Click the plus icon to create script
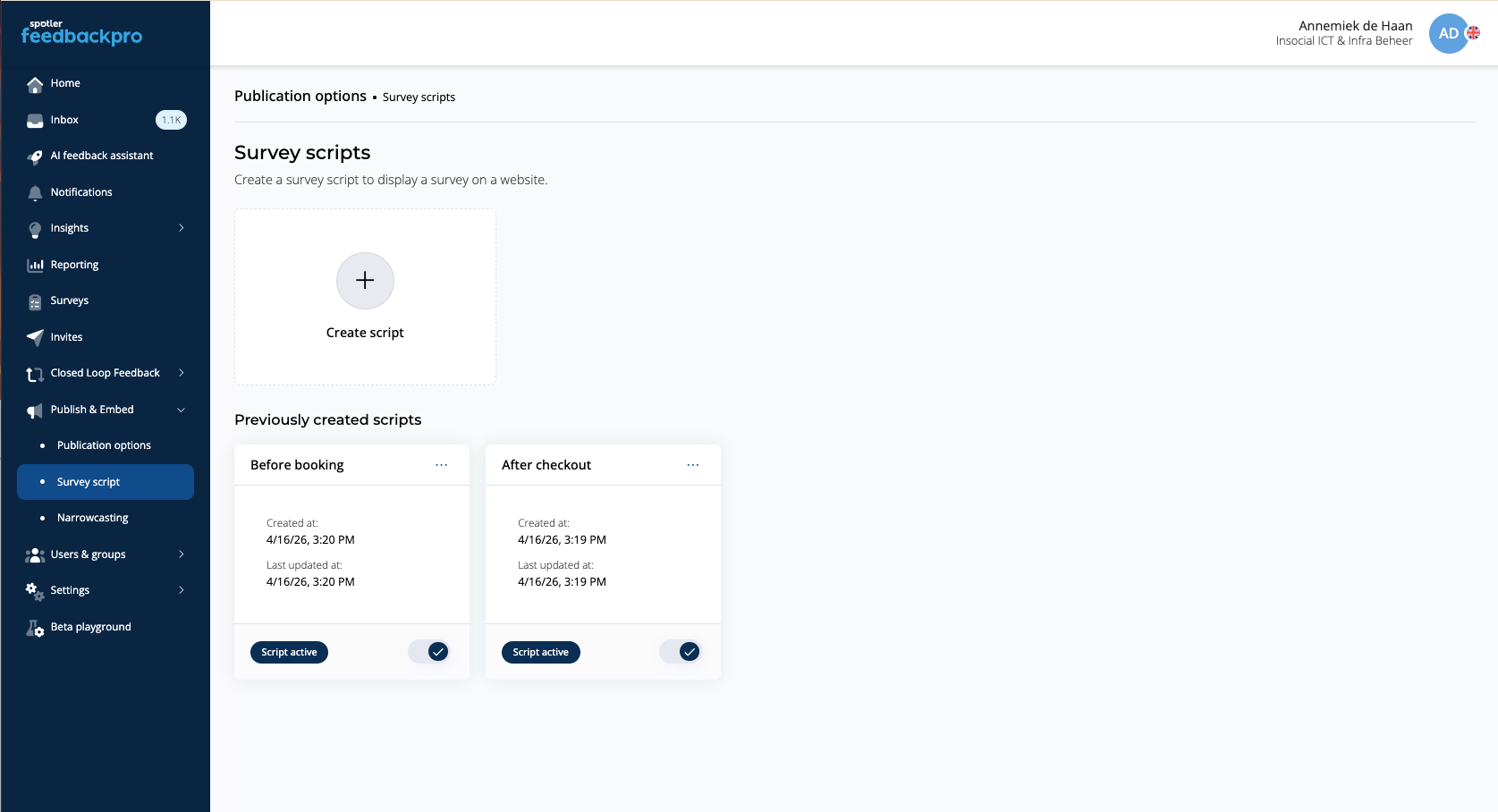The width and height of the screenshot is (1498, 812). pyautogui.click(x=365, y=280)
